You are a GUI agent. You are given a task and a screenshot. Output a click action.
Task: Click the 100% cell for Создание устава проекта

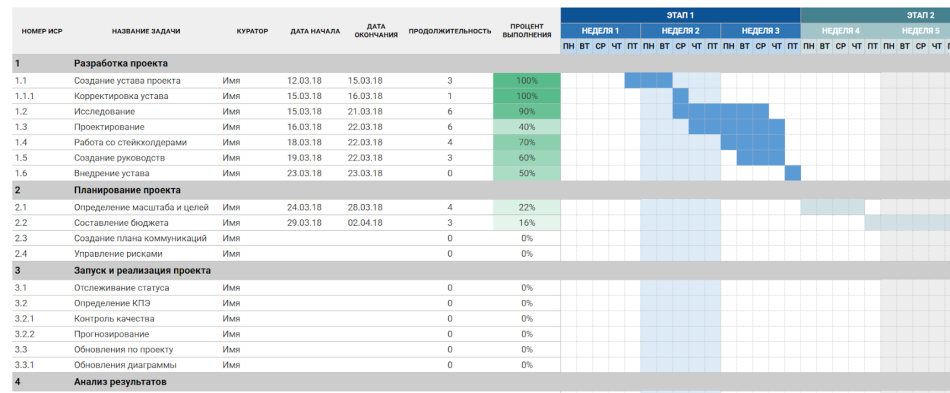(527, 81)
